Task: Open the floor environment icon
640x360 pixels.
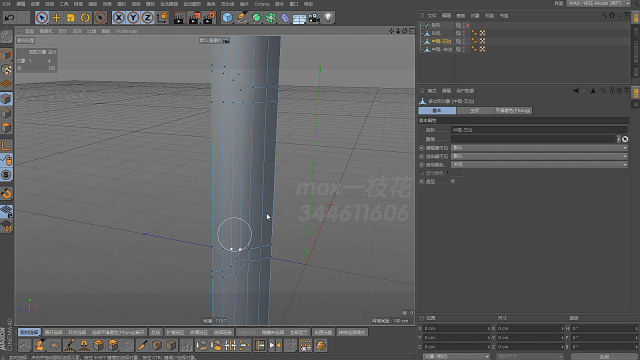Action: [299, 18]
